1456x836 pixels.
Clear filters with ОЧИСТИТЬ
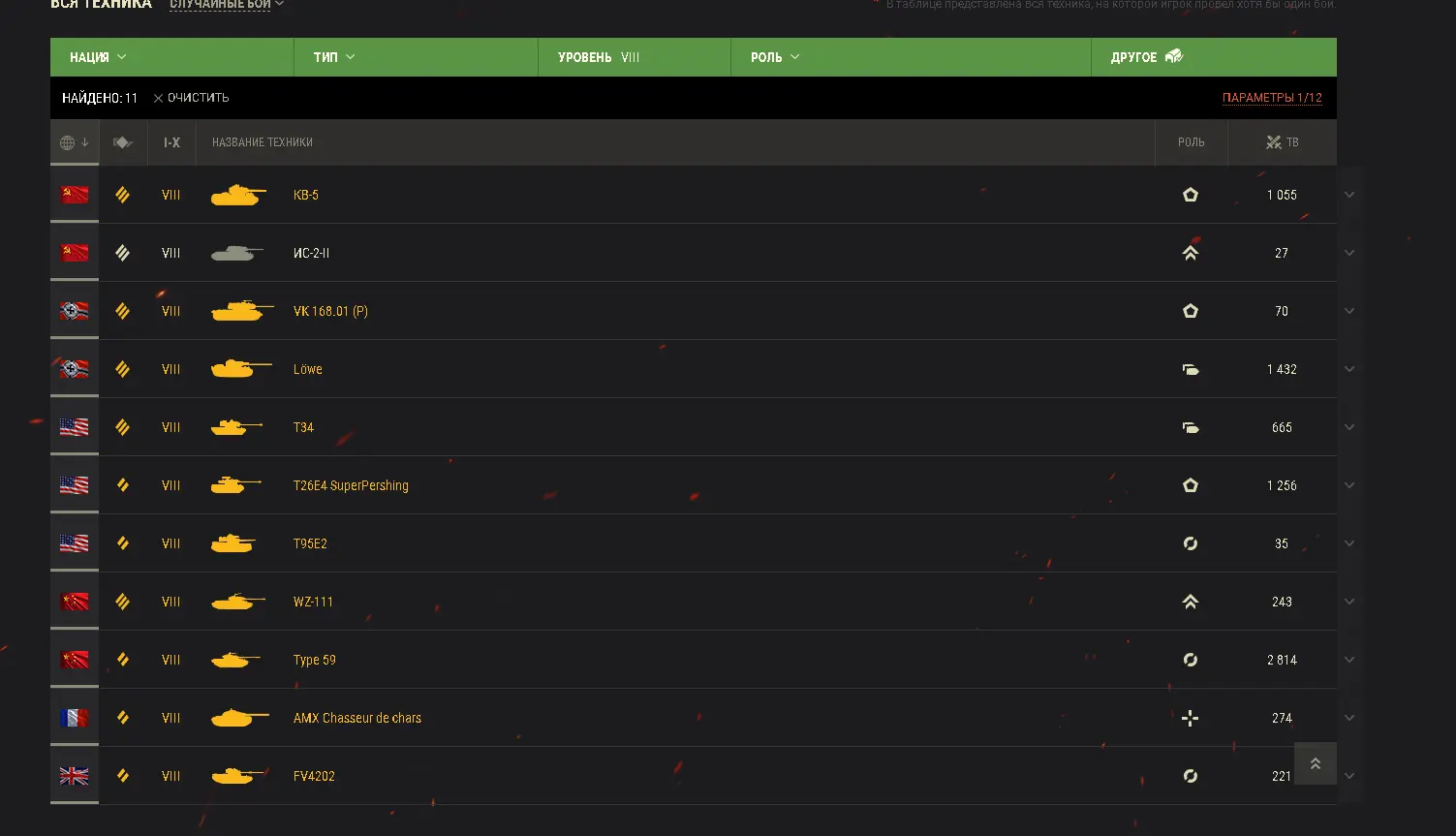point(191,98)
